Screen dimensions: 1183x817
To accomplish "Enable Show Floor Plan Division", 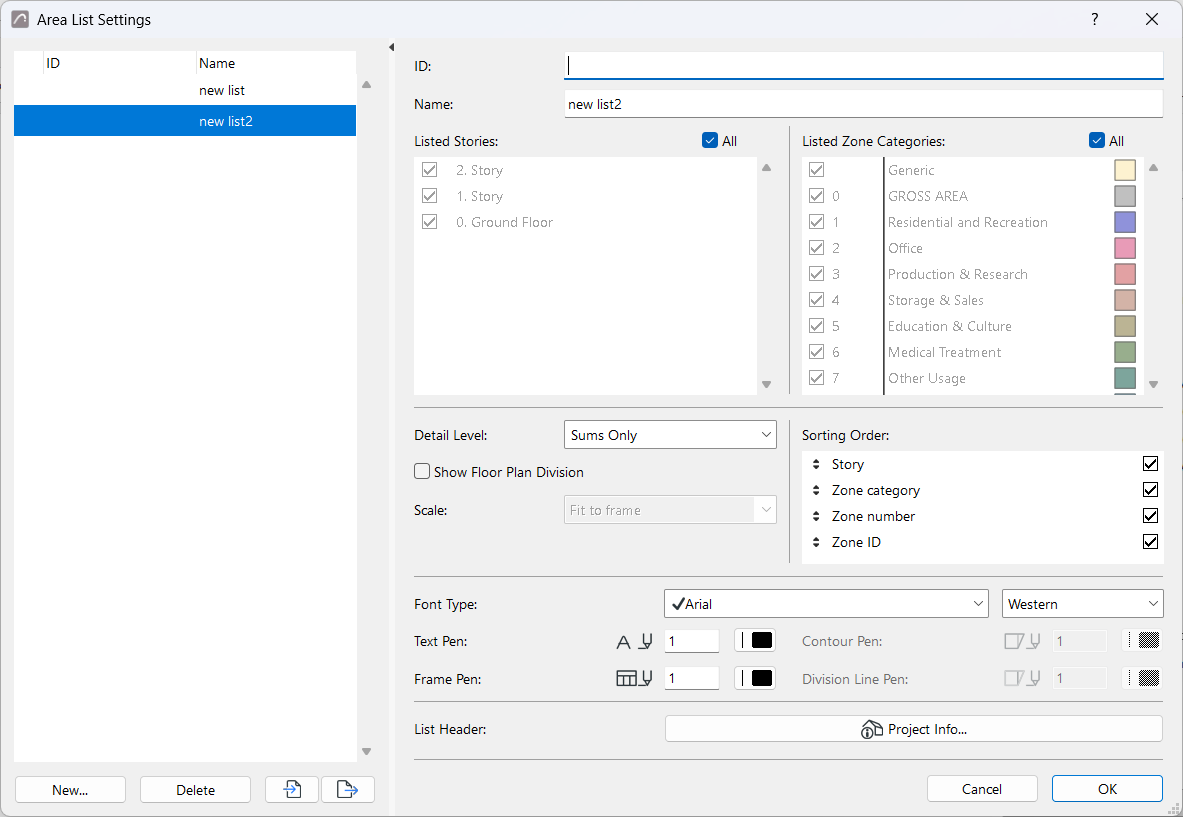I will [x=422, y=471].
